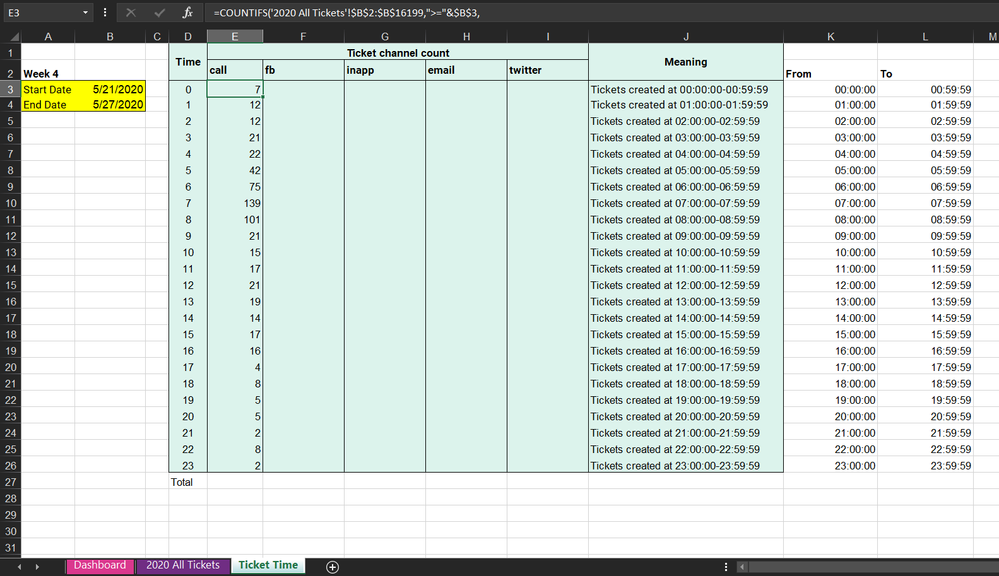
Task: Select the Ticket Time sheet tab
Action: (x=268, y=565)
